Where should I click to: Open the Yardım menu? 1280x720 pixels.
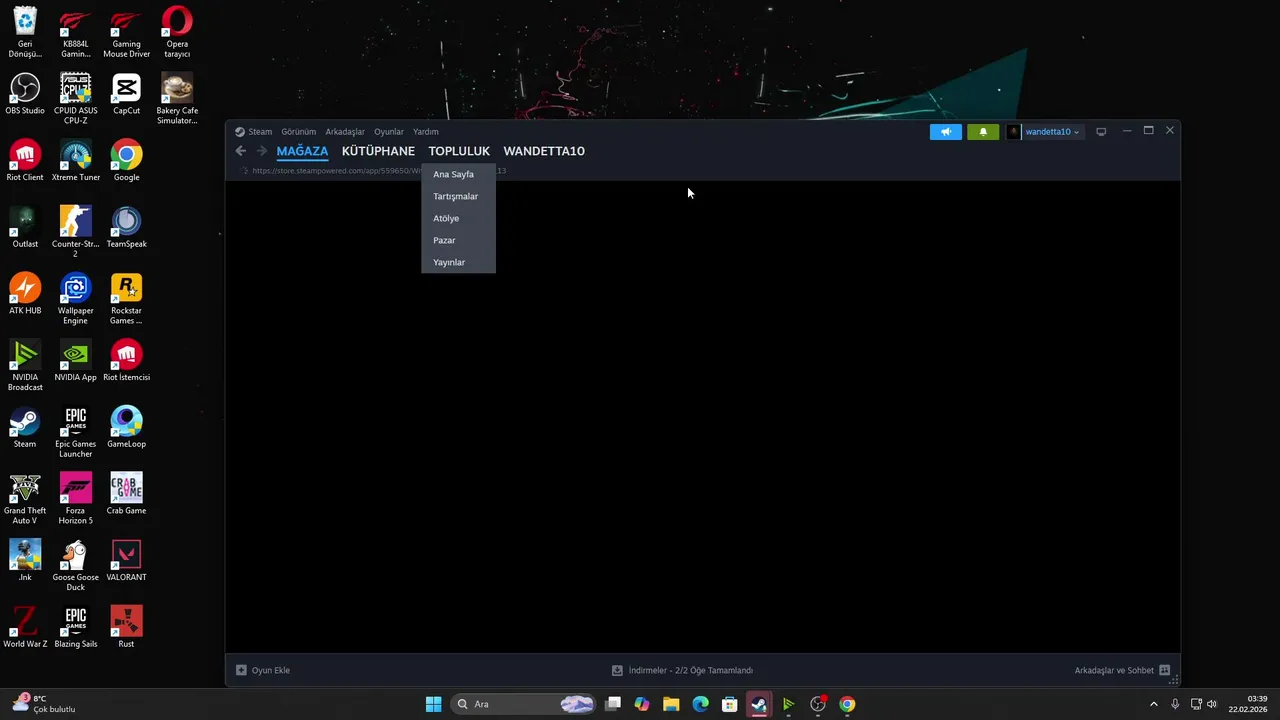click(x=426, y=132)
